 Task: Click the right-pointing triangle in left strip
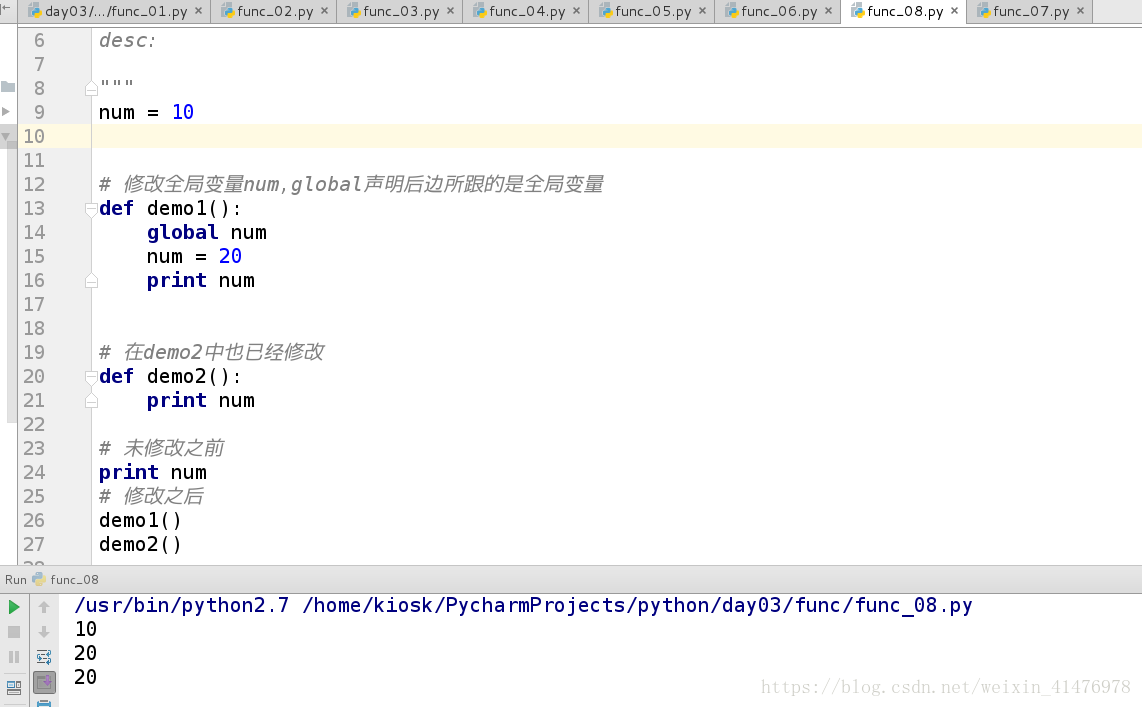tap(6, 111)
